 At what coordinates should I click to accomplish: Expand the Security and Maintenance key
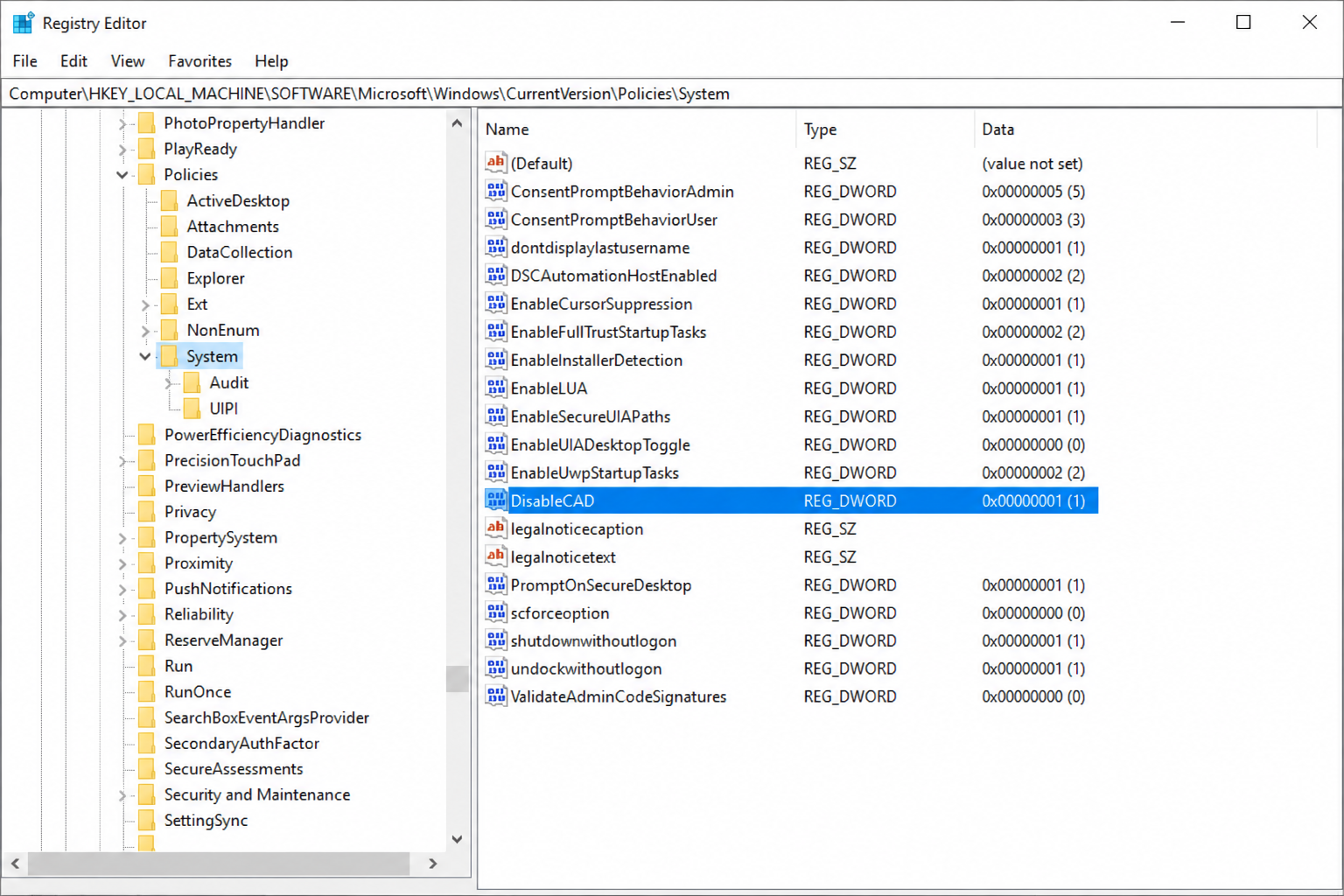pos(122,795)
